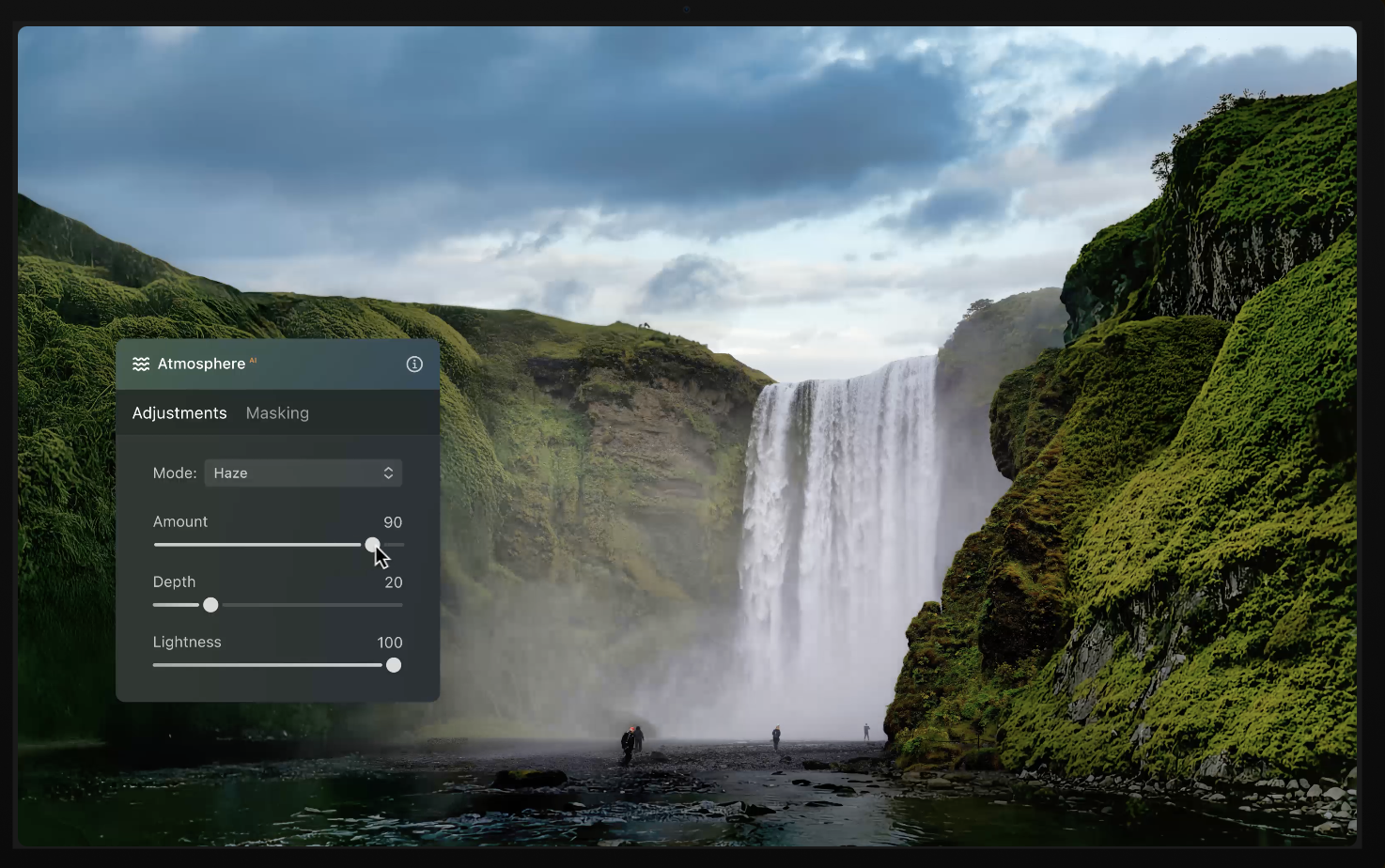
Task: Click the Depth value 20
Action: 394,582
